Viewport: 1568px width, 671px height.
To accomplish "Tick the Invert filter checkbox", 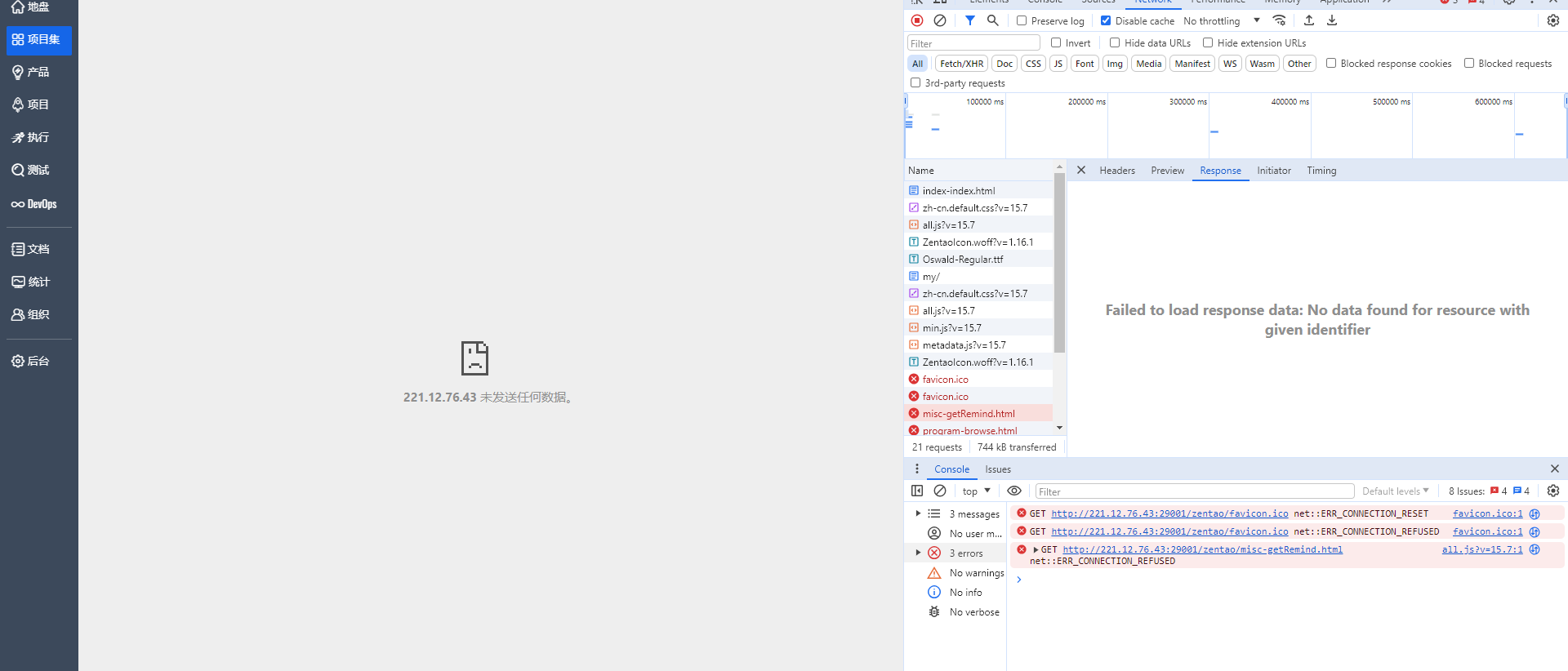I will 1056,43.
